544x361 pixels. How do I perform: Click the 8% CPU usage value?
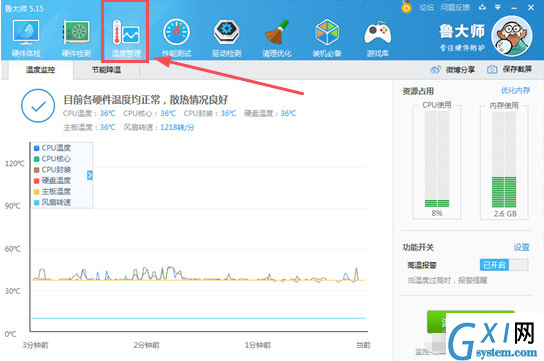(x=437, y=213)
